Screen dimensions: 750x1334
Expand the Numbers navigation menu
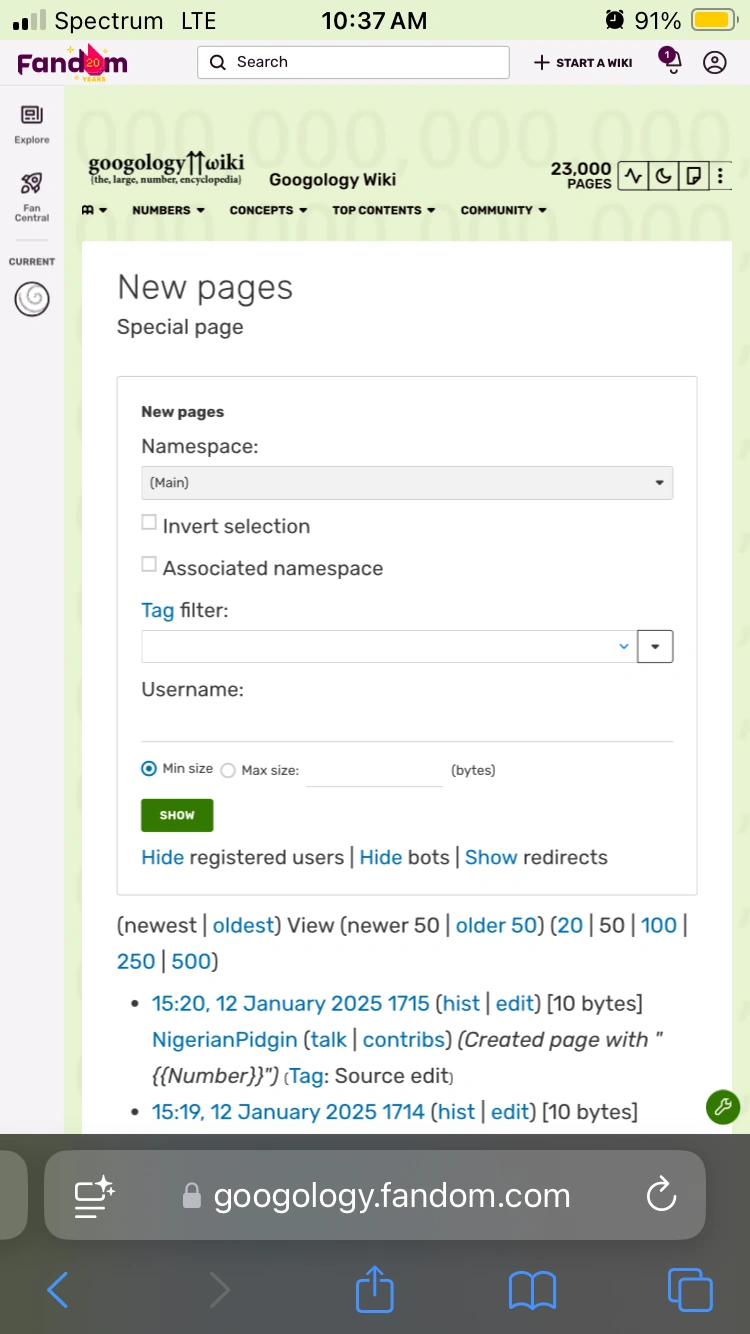168,210
